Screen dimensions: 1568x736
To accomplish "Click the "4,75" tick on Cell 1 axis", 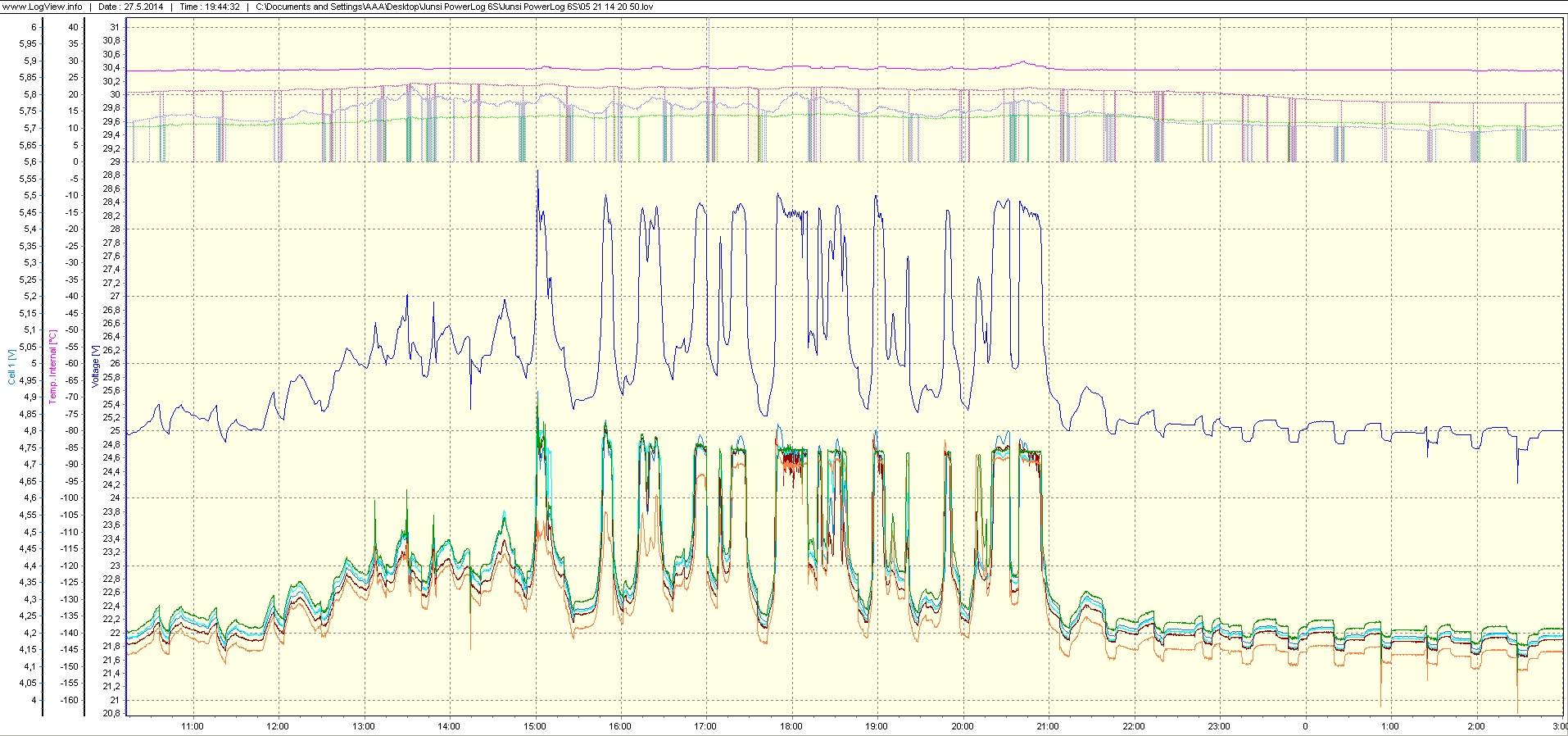I will tap(28, 448).
